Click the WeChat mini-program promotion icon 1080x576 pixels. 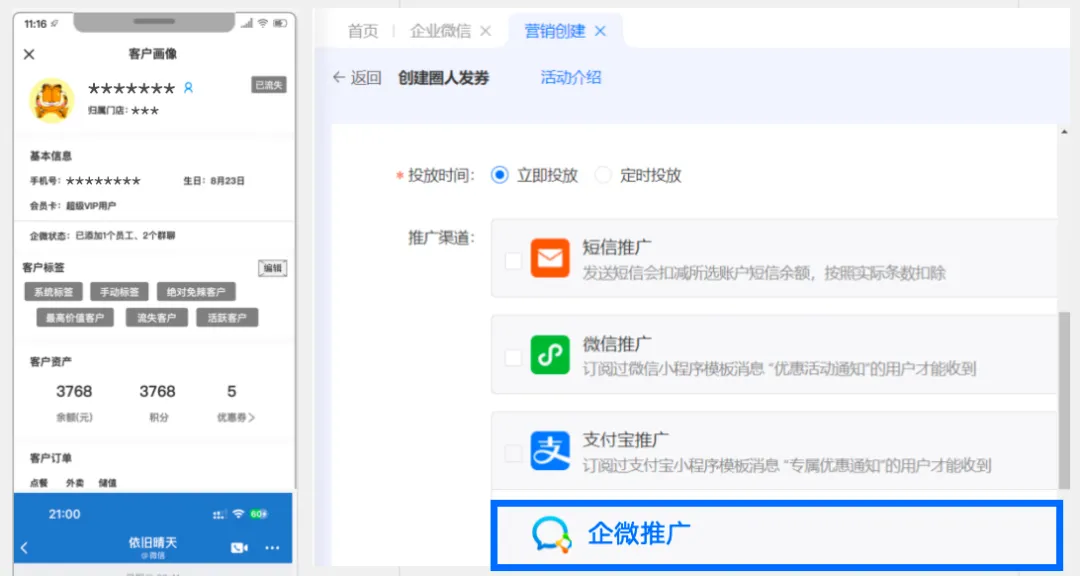549,355
